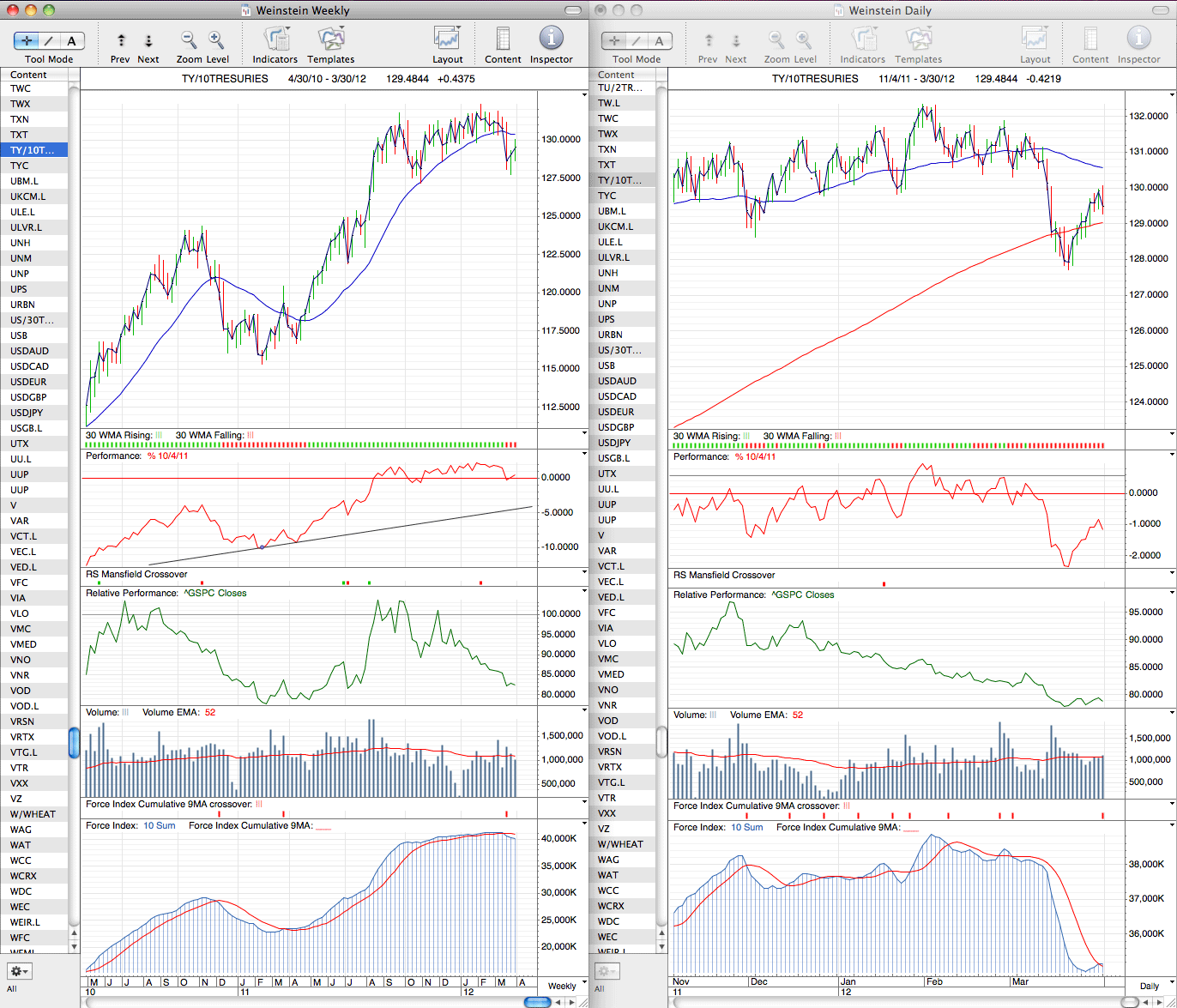Click Weekly sidebar vertical scrollbar thumb
This screenshot has width=1177, height=1008.
(x=74, y=743)
